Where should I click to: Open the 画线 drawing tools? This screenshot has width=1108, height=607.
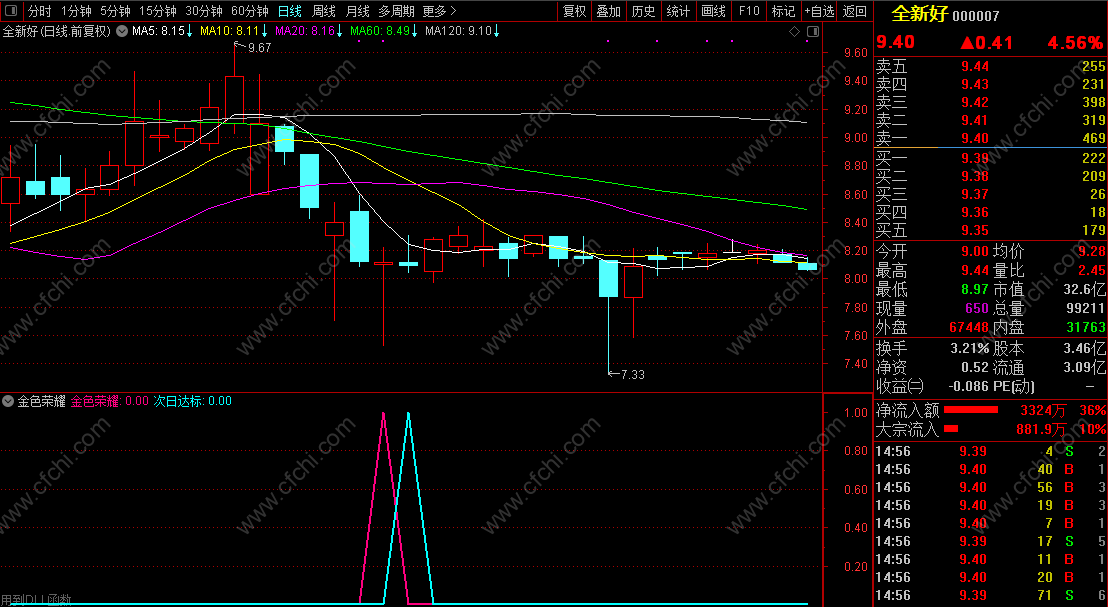[x=713, y=11]
